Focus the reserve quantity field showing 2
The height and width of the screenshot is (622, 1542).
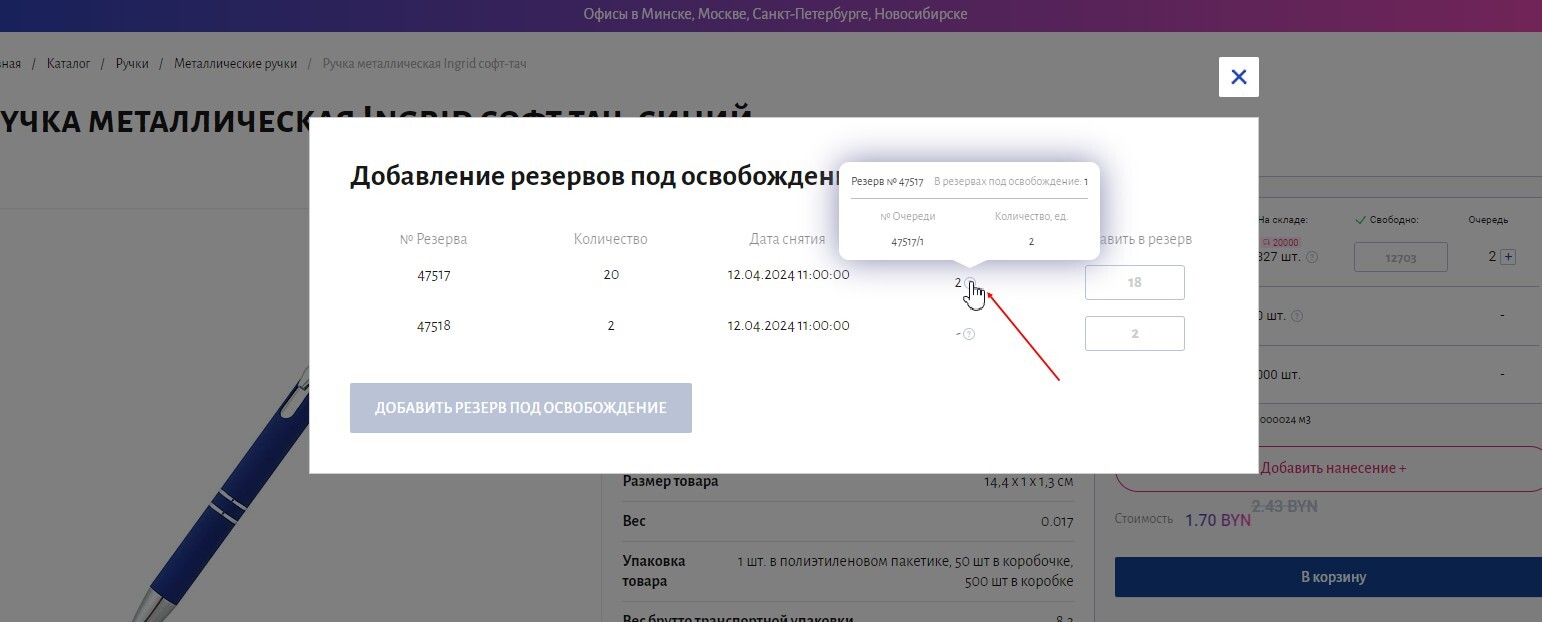click(x=1134, y=334)
